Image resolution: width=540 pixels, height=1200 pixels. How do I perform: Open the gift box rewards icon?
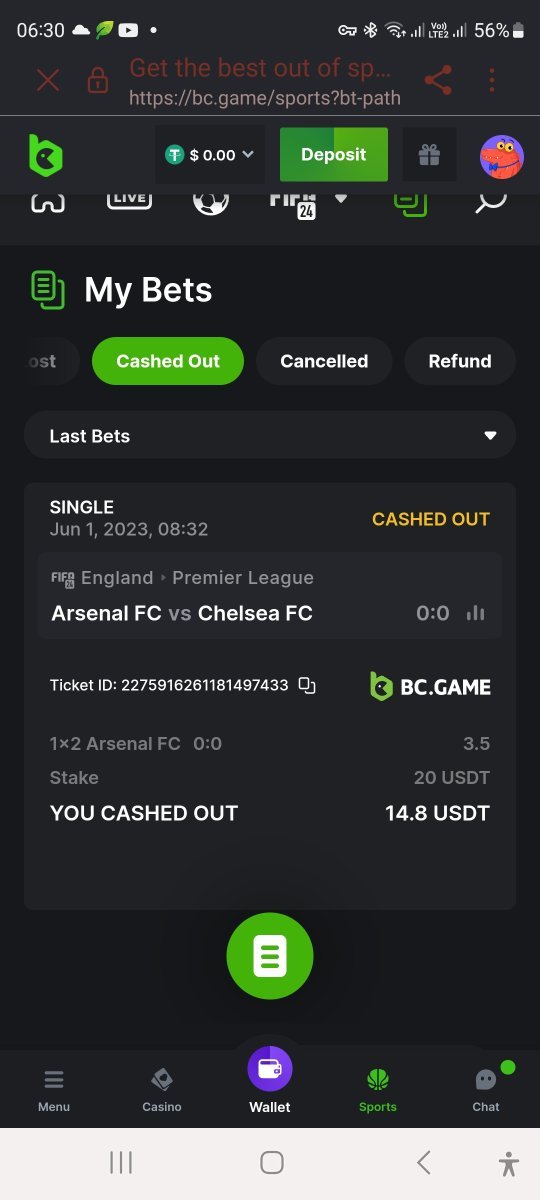(429, 155)
